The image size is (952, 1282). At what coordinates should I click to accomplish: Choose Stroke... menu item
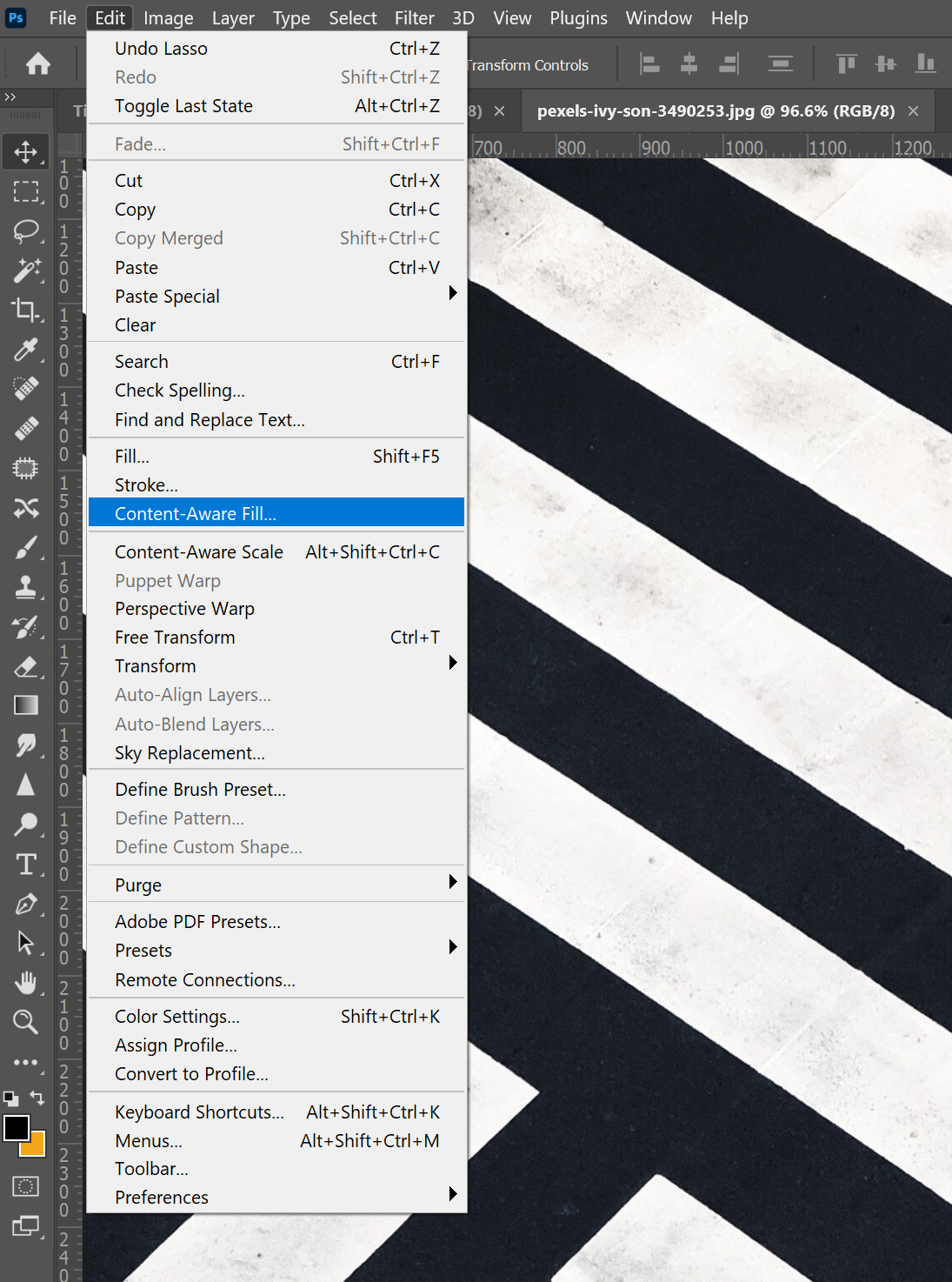276,485
